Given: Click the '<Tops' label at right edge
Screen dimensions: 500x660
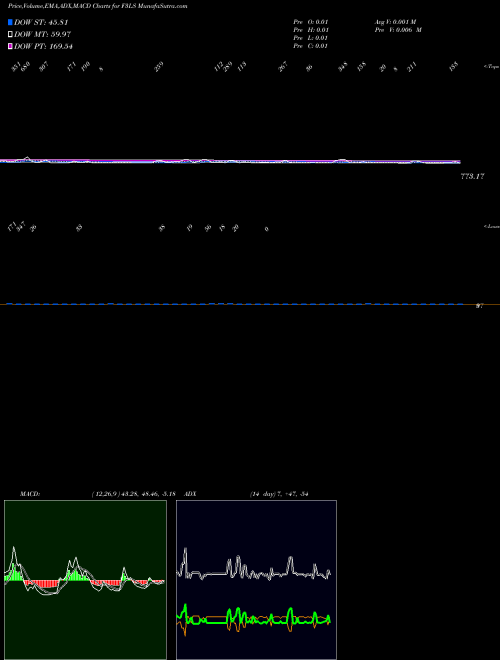Looking at the screenshot, I should pos(492,67).
